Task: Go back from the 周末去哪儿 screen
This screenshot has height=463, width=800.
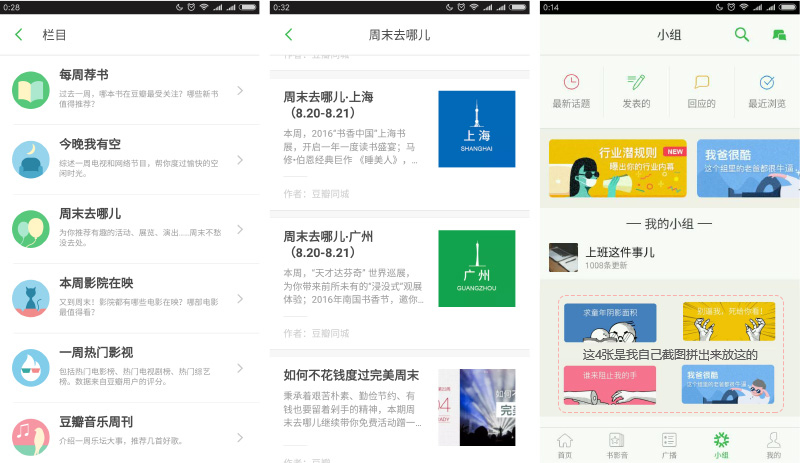Action: pos(289,35)
